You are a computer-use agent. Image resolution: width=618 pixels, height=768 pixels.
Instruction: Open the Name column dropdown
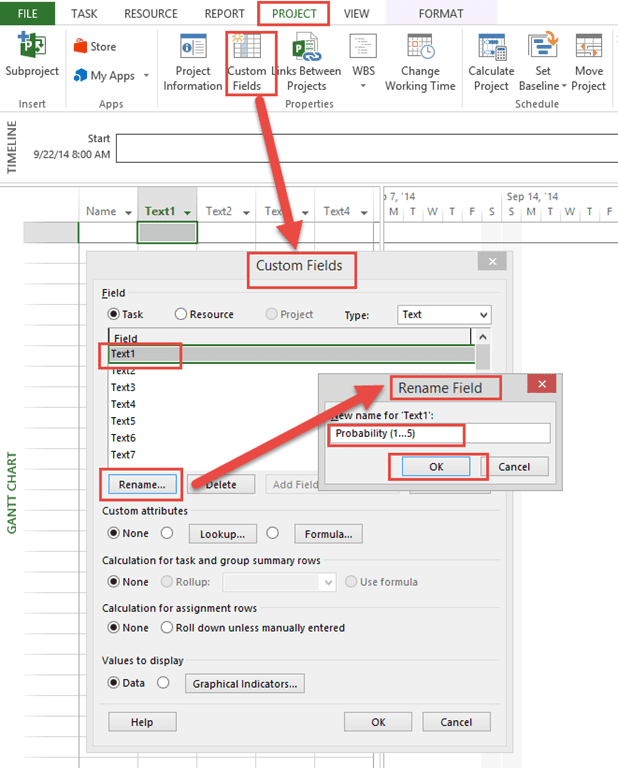coord(128,213)
